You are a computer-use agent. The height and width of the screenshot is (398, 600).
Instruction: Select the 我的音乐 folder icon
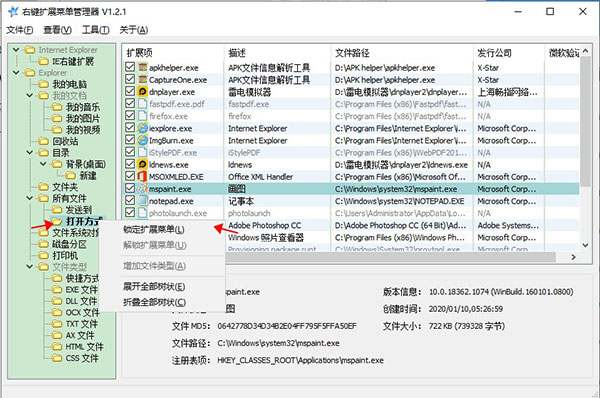click(x=57, y=107)
